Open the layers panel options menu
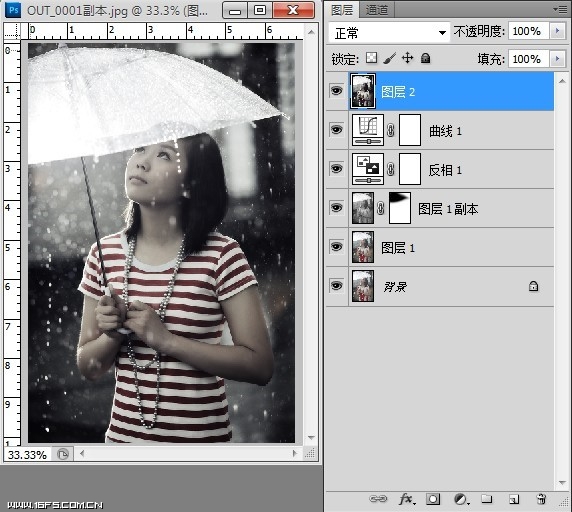 click(x=560, y=9)
